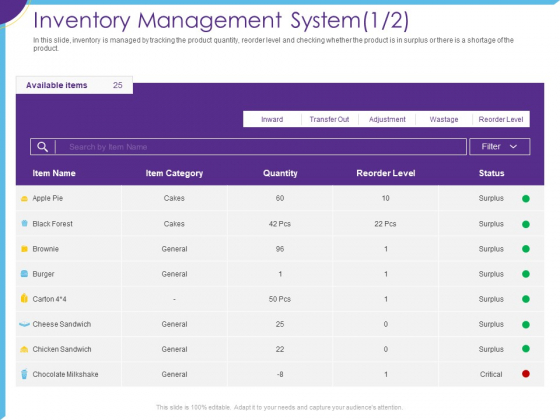Viewport: 560px width, 420px height.
Task: Click red critical dot for Chocolate Milkshake
Action: [526, 374]
